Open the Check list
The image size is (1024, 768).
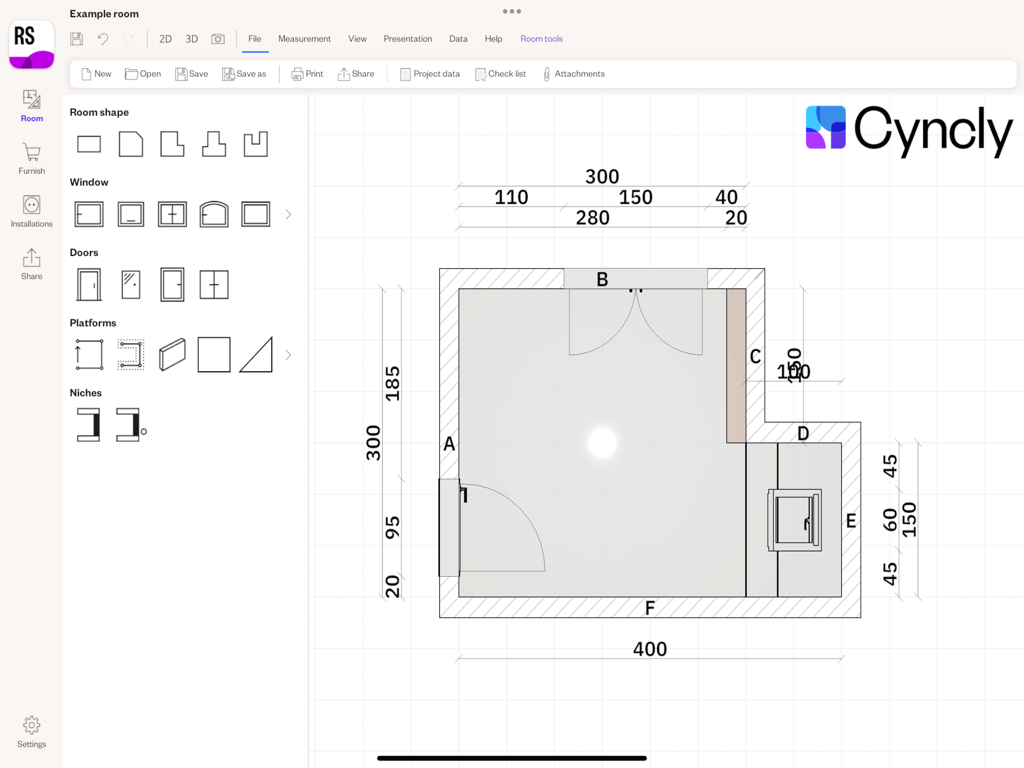[500, 73]
